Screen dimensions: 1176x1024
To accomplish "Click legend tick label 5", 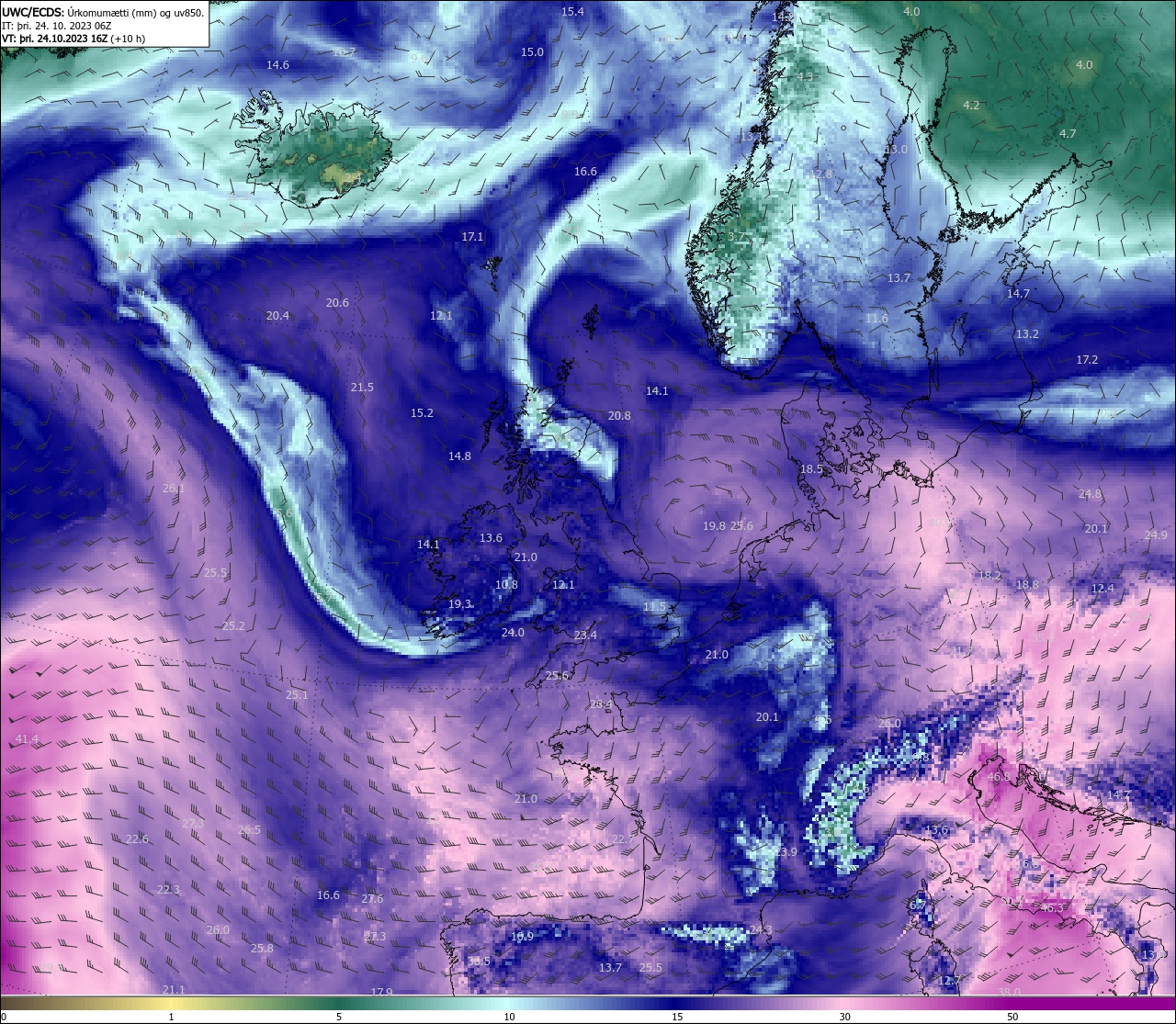I will (339, 1017).
